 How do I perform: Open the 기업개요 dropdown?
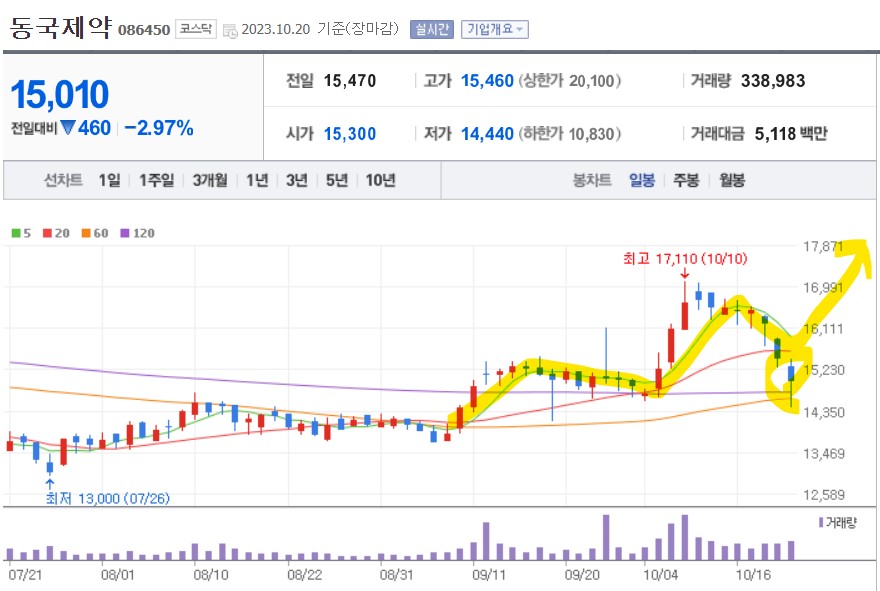point(494,29)
